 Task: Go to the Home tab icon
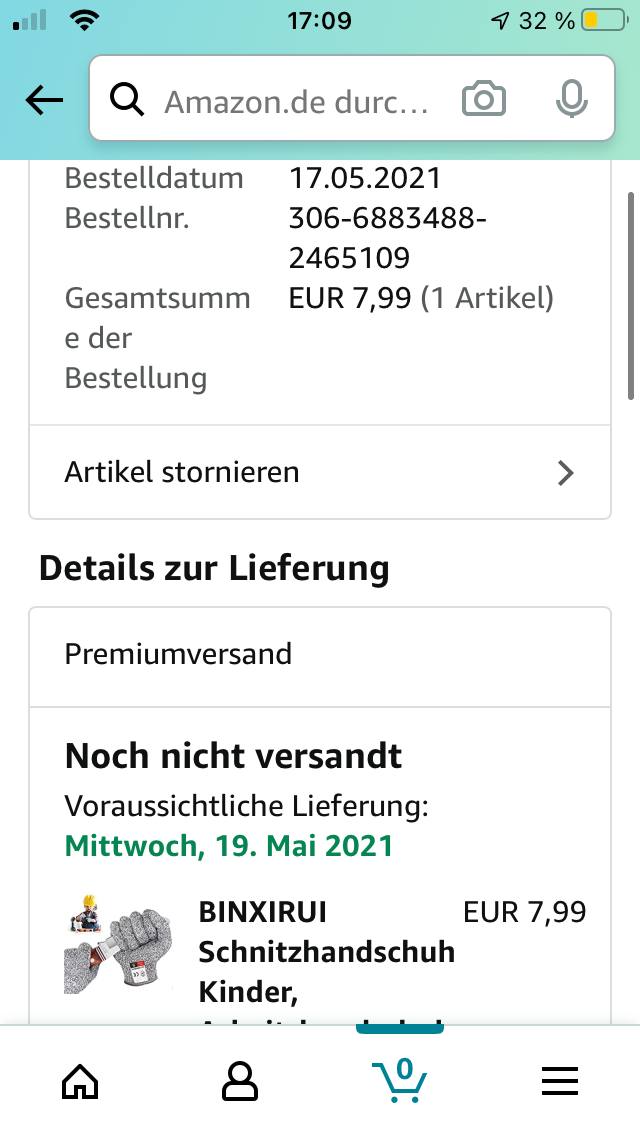coord(80,1081)
